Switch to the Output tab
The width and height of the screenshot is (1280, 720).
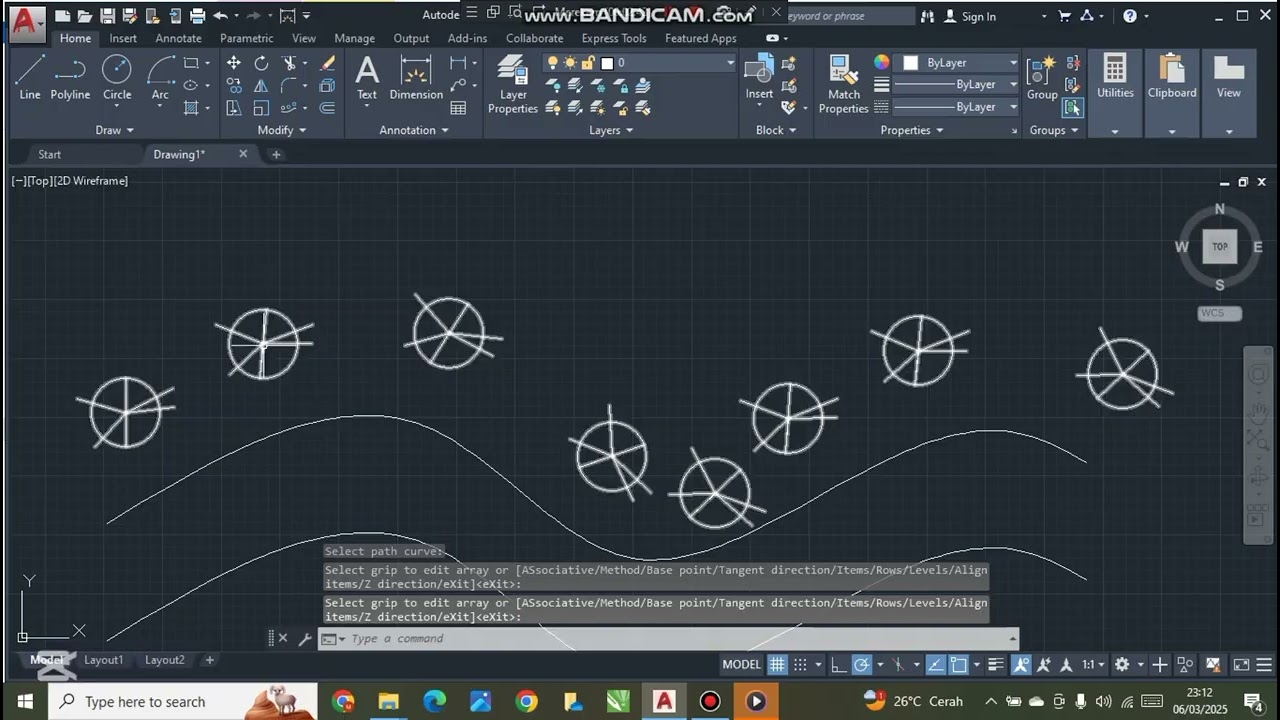[411, 38]
